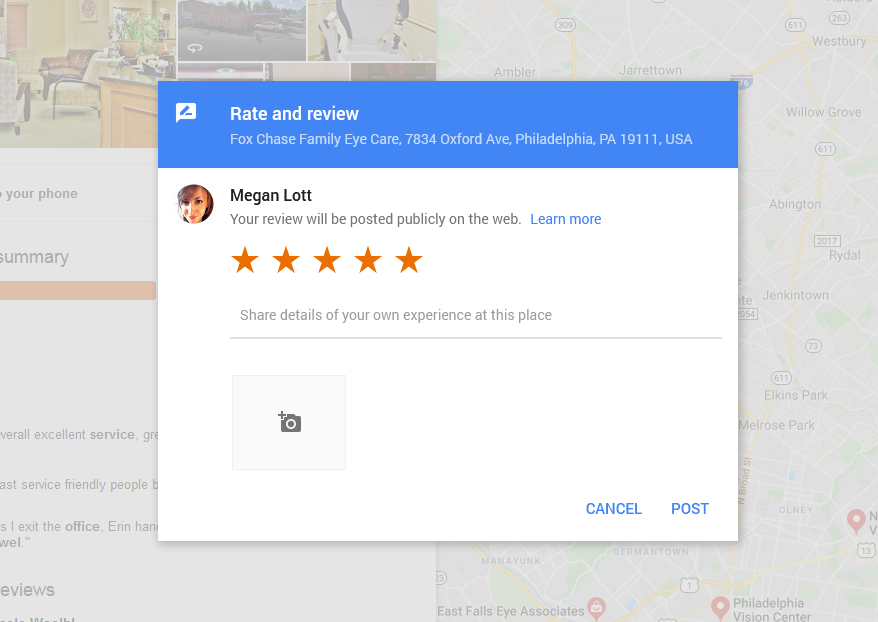This screenshot has height=622, width=878.
Task: Click the map pin near Olney
Action: pyautogui.click(x=856, y=521)
